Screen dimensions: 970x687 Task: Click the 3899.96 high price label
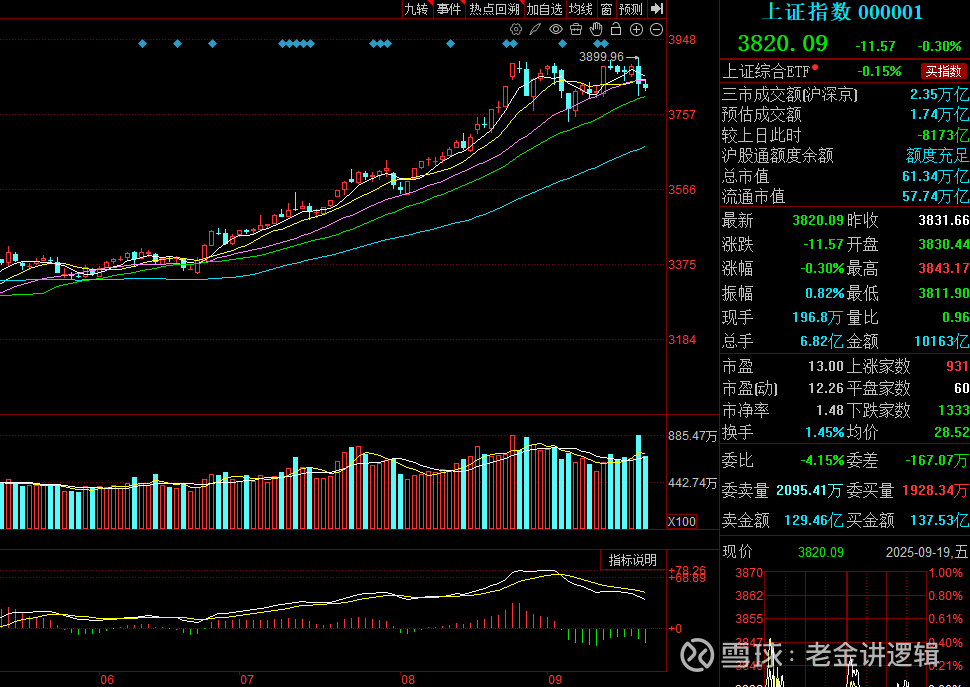click(x=601, y=57)
